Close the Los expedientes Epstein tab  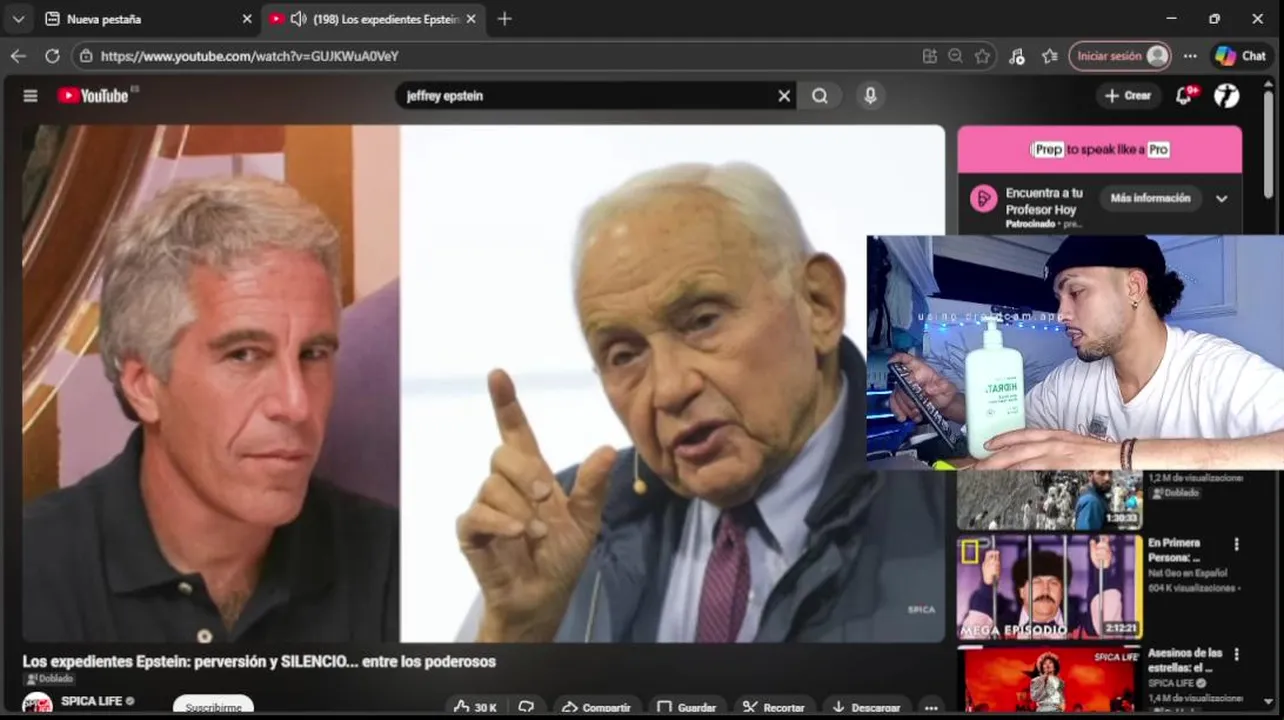click(x=471, y=19)
